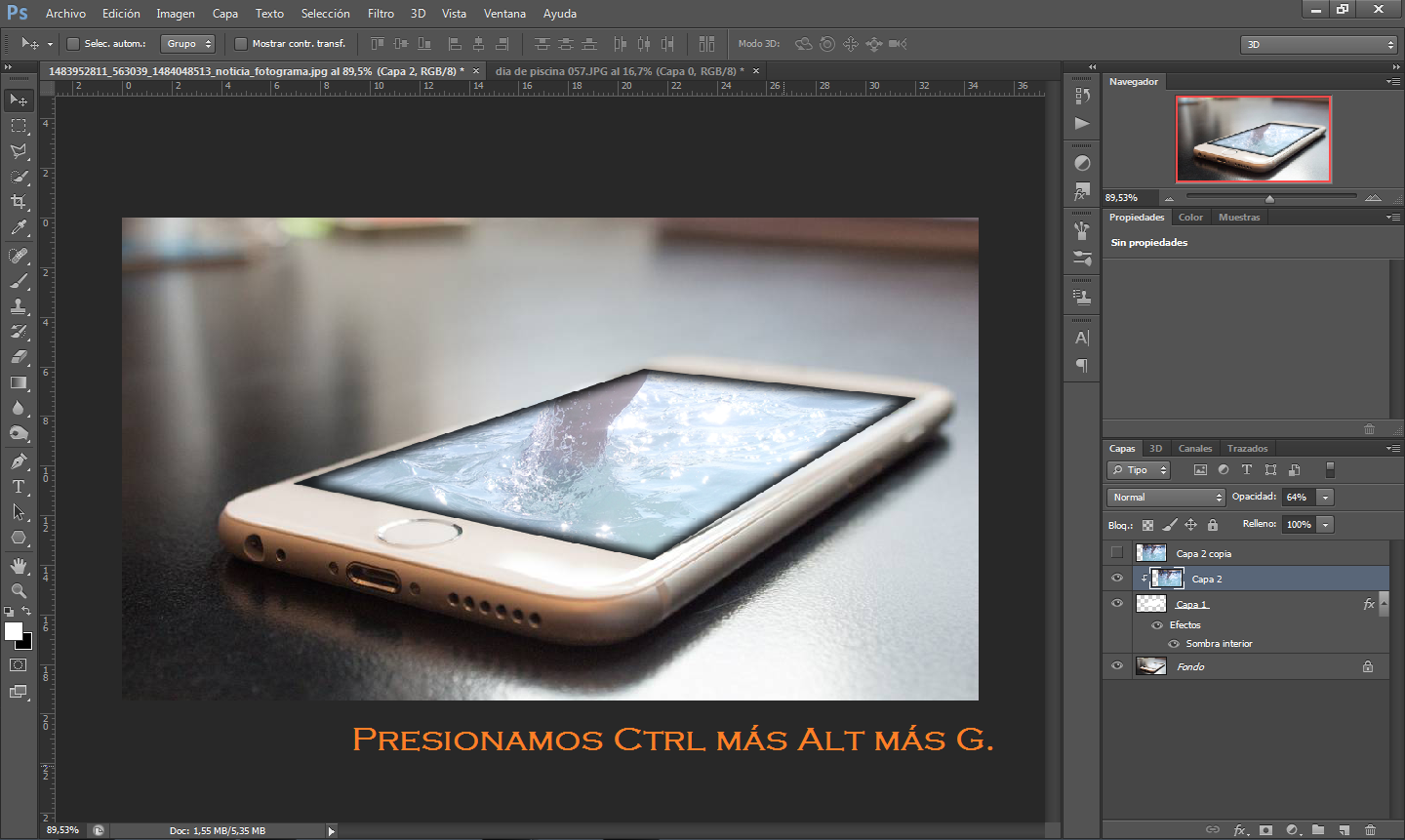Hide the Efectos of Capa 1
Image resolution: width=1405 pixels, height=840 pixels.
(x=1157, y=625)
